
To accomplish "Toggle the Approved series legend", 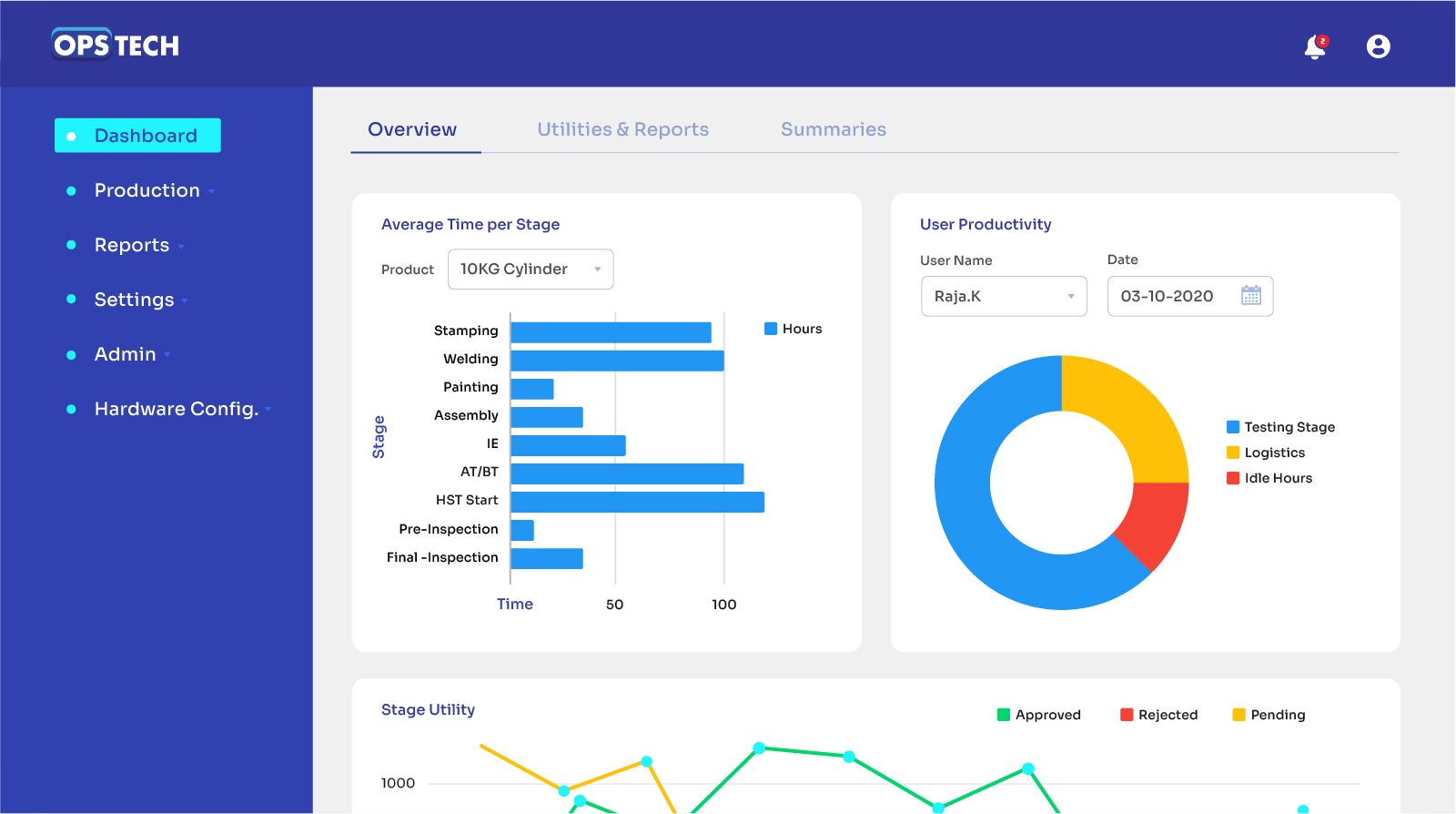I will click(x=1038, y=715).
